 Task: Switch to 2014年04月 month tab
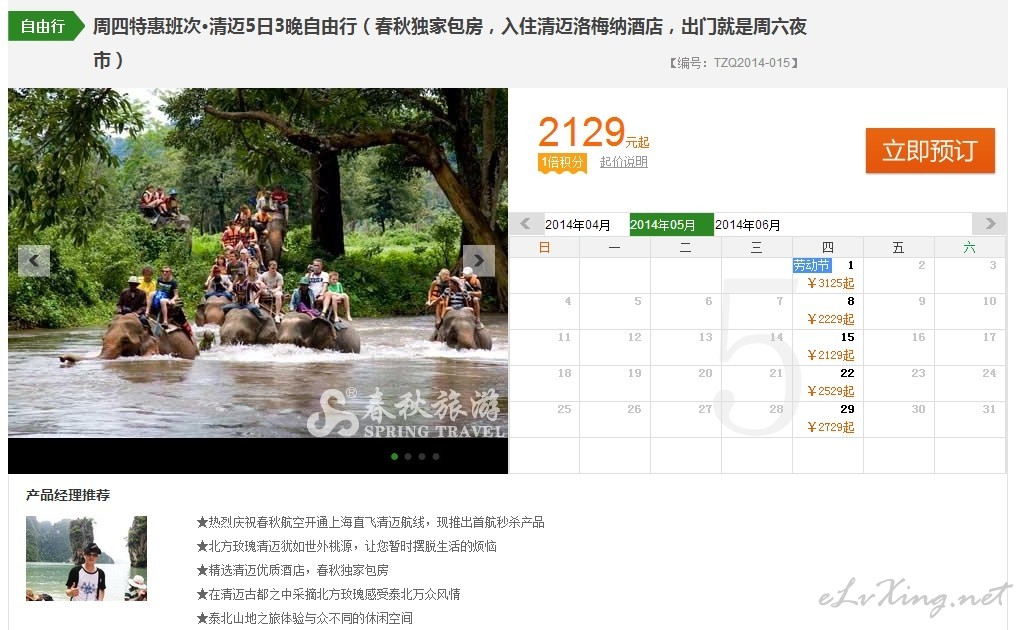pyautogui.click(x=578, y=225)
